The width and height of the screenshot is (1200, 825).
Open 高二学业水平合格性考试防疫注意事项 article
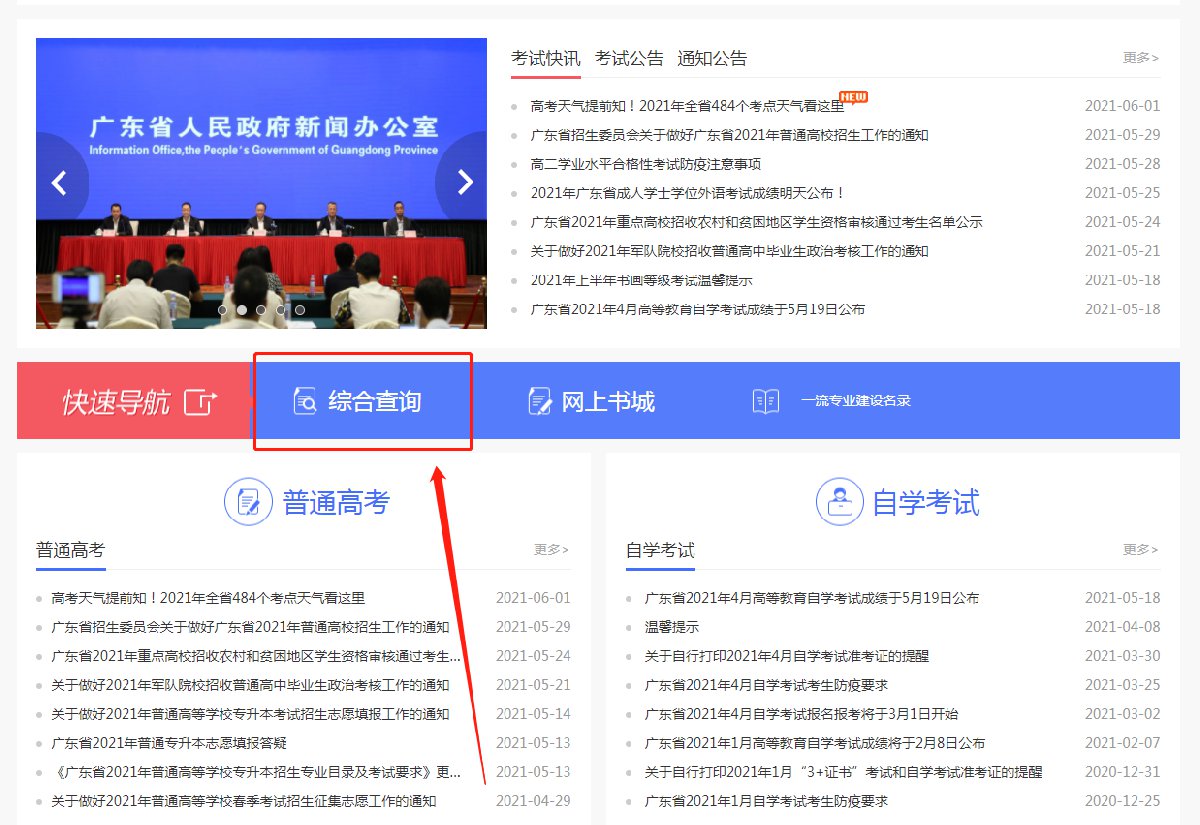coord(645,164)
